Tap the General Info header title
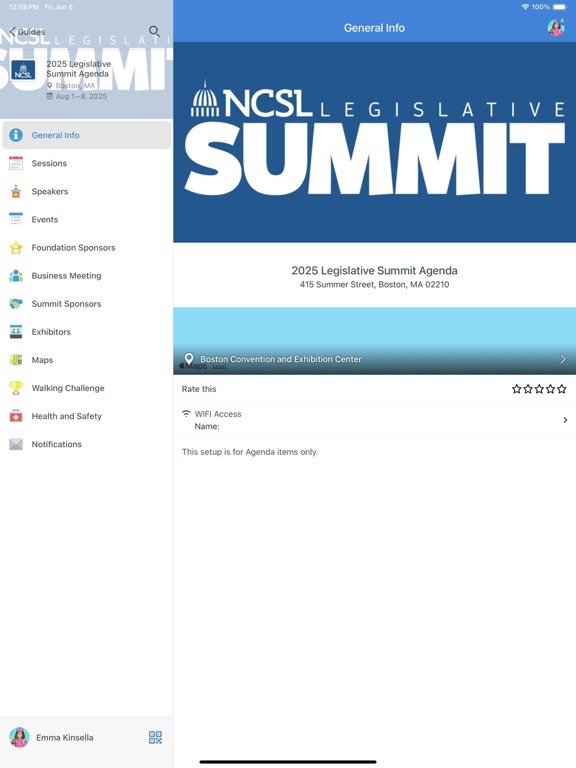The image size is (576, 768). pos(374,28)
